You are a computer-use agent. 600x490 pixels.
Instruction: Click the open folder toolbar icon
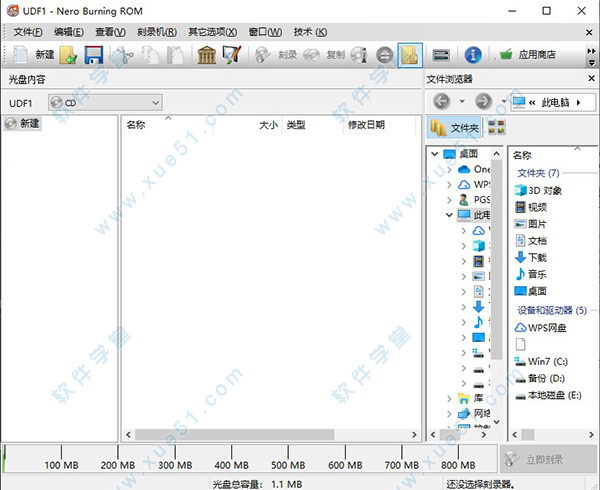[69, 55]
